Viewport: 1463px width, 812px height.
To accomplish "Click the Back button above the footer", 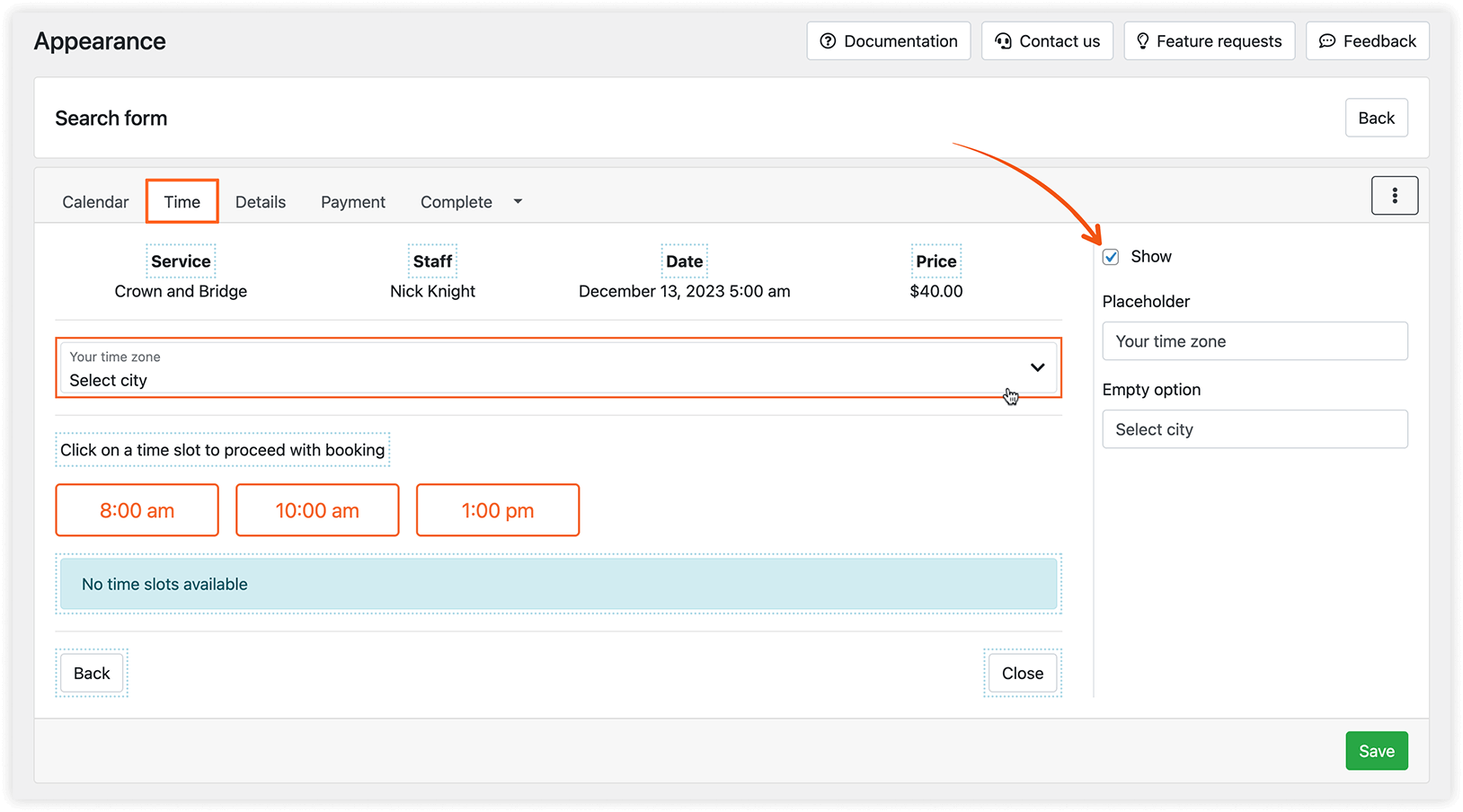I will (x=92, y=674).
